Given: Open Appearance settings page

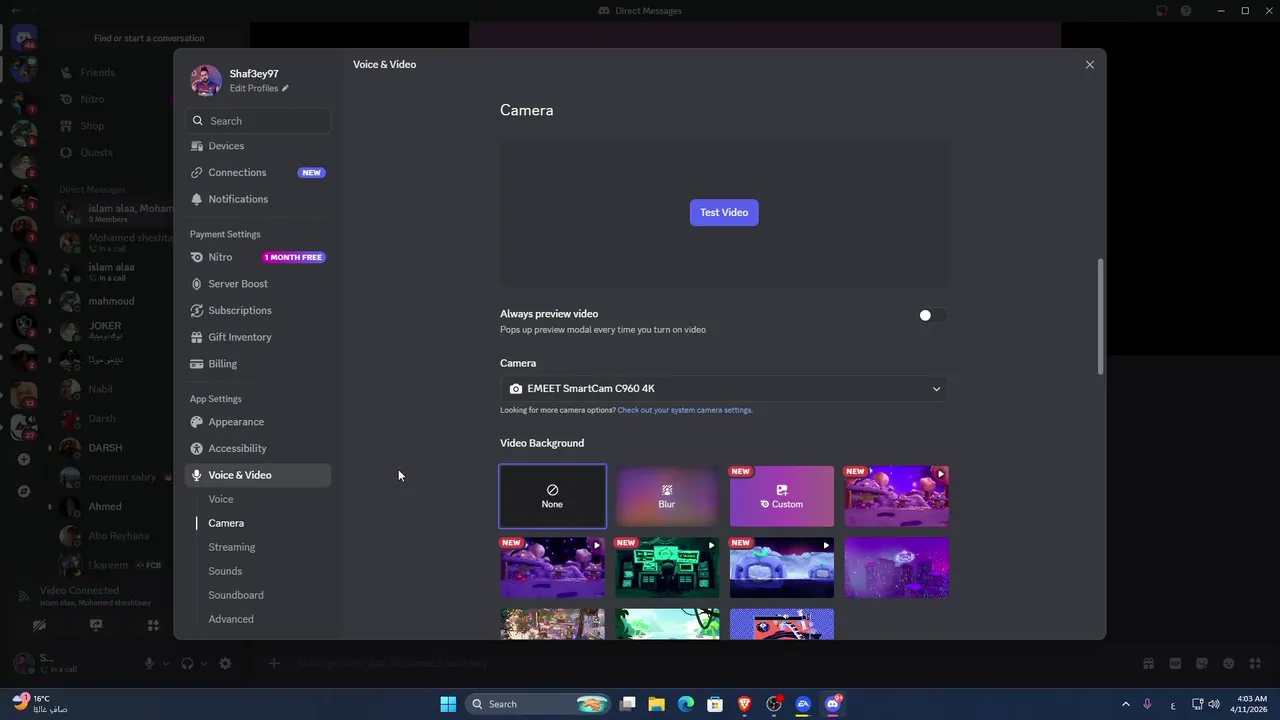Looking at the screenshot, I should click(258, 422).
